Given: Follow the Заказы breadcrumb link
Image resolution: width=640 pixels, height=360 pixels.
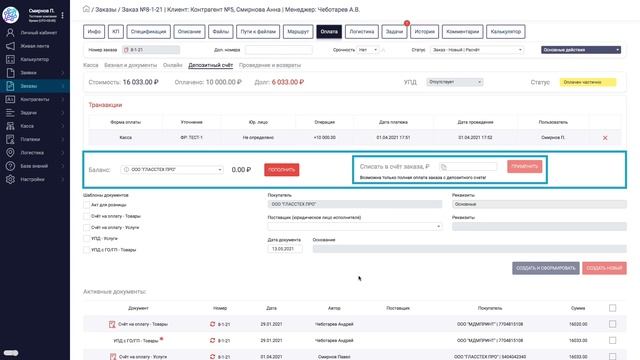Looking at the screenshot, I should 106,9.
